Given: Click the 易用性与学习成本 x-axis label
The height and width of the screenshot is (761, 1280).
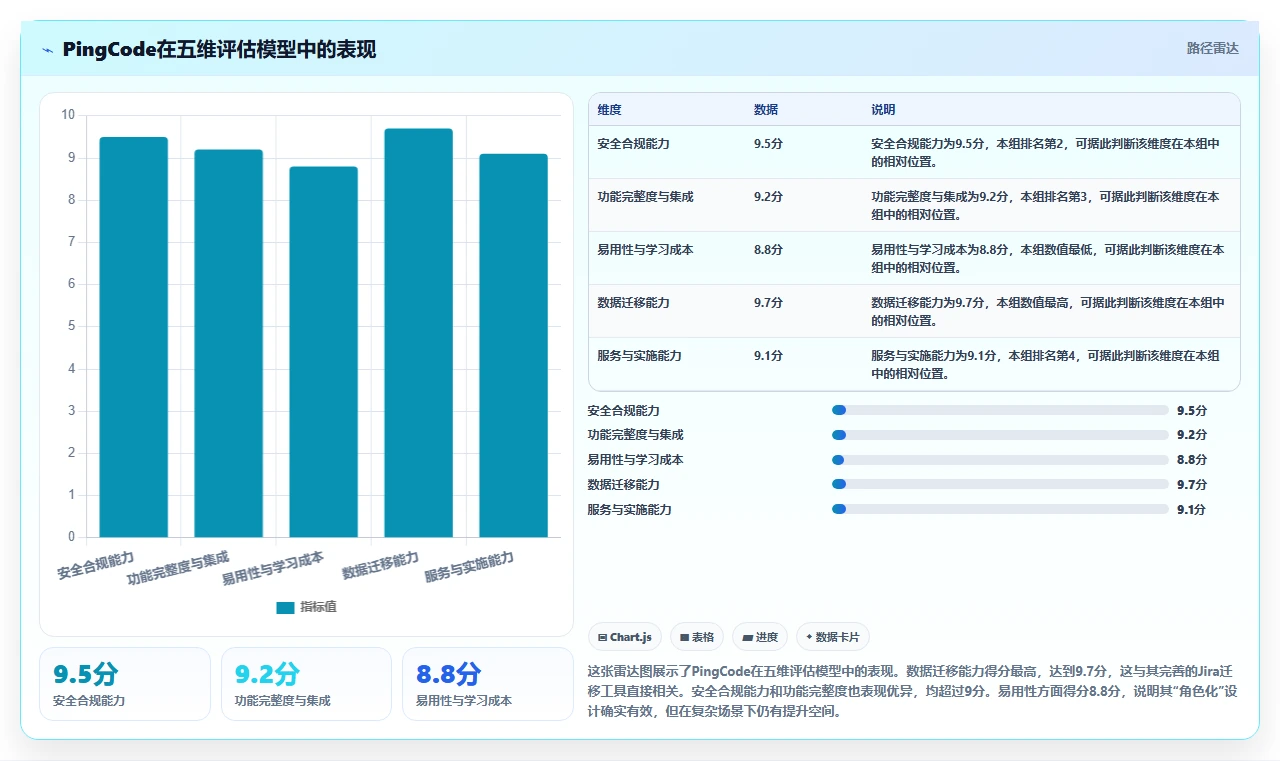Looking at the screenshot, I should (273, 567).
